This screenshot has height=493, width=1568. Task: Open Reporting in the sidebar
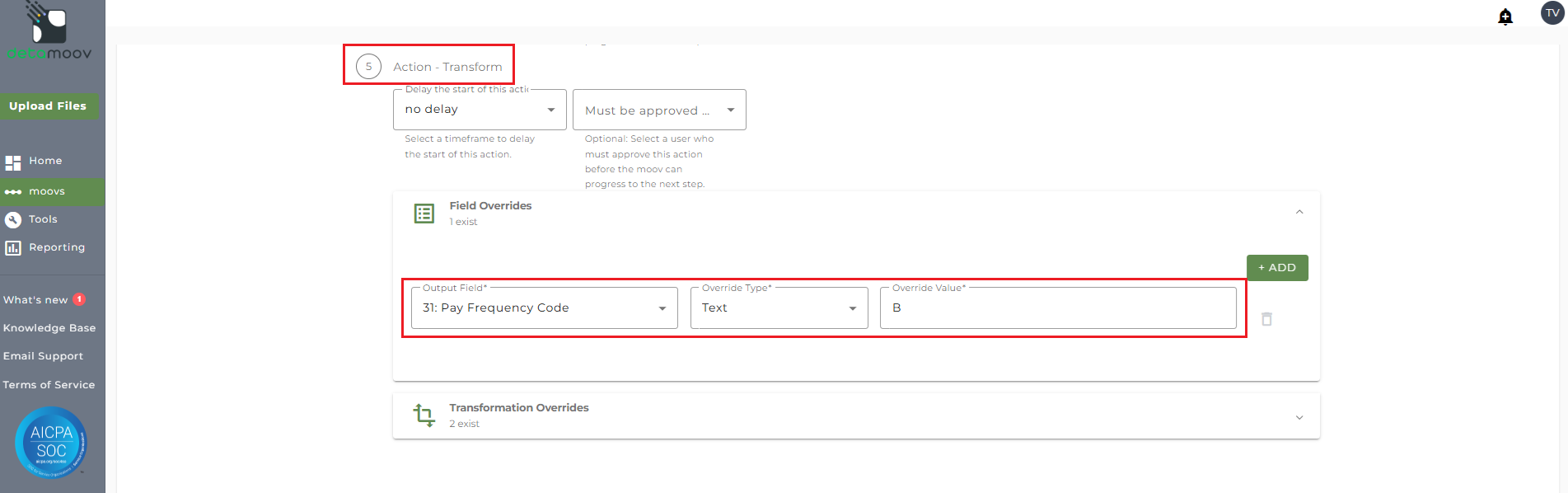56,247
